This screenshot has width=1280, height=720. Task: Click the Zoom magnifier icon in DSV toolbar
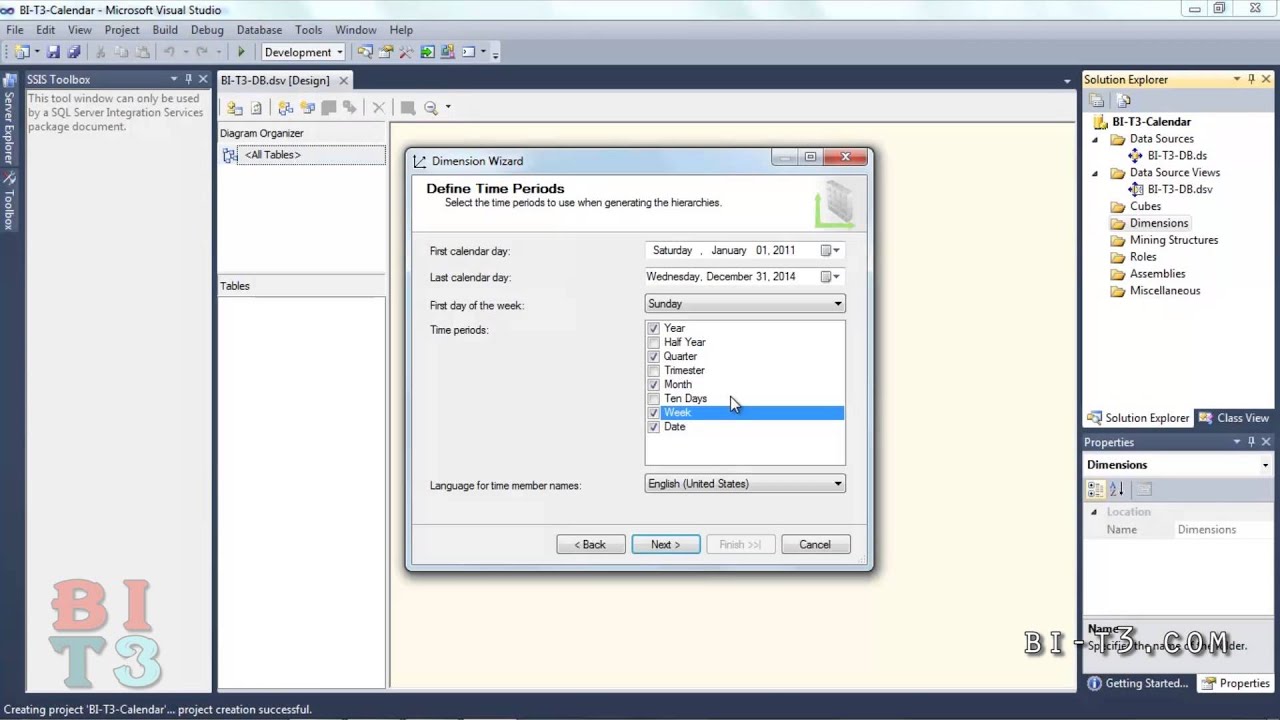(x=430, y=108)
